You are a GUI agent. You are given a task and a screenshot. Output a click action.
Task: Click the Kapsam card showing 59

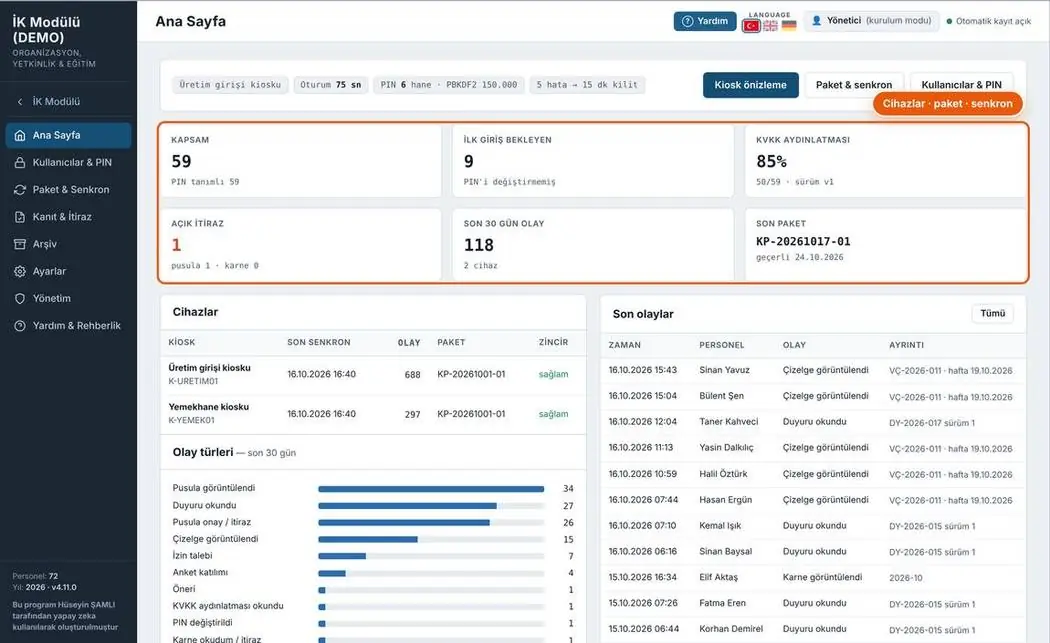coord(301,161)
